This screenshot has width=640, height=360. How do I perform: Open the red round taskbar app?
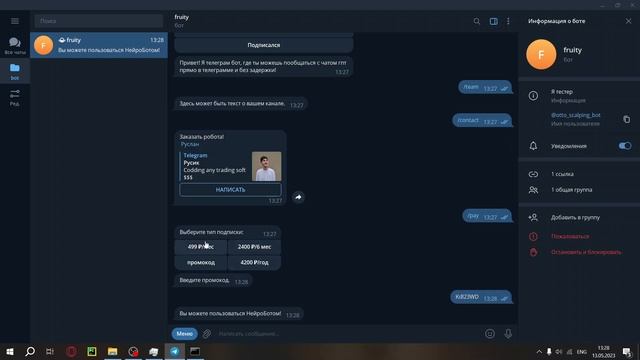71,351
